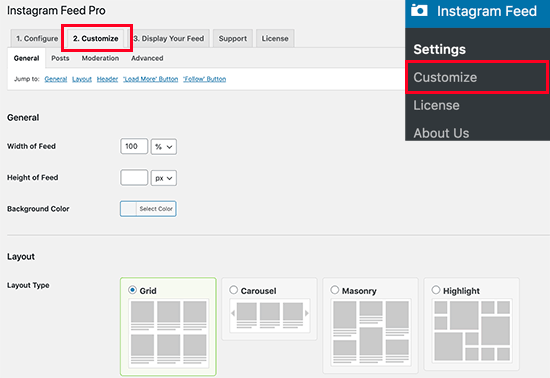Open License in the sidebar menu
Viewport: 550px width, 378px height.
pyautogui.click(x=436, y=105)
